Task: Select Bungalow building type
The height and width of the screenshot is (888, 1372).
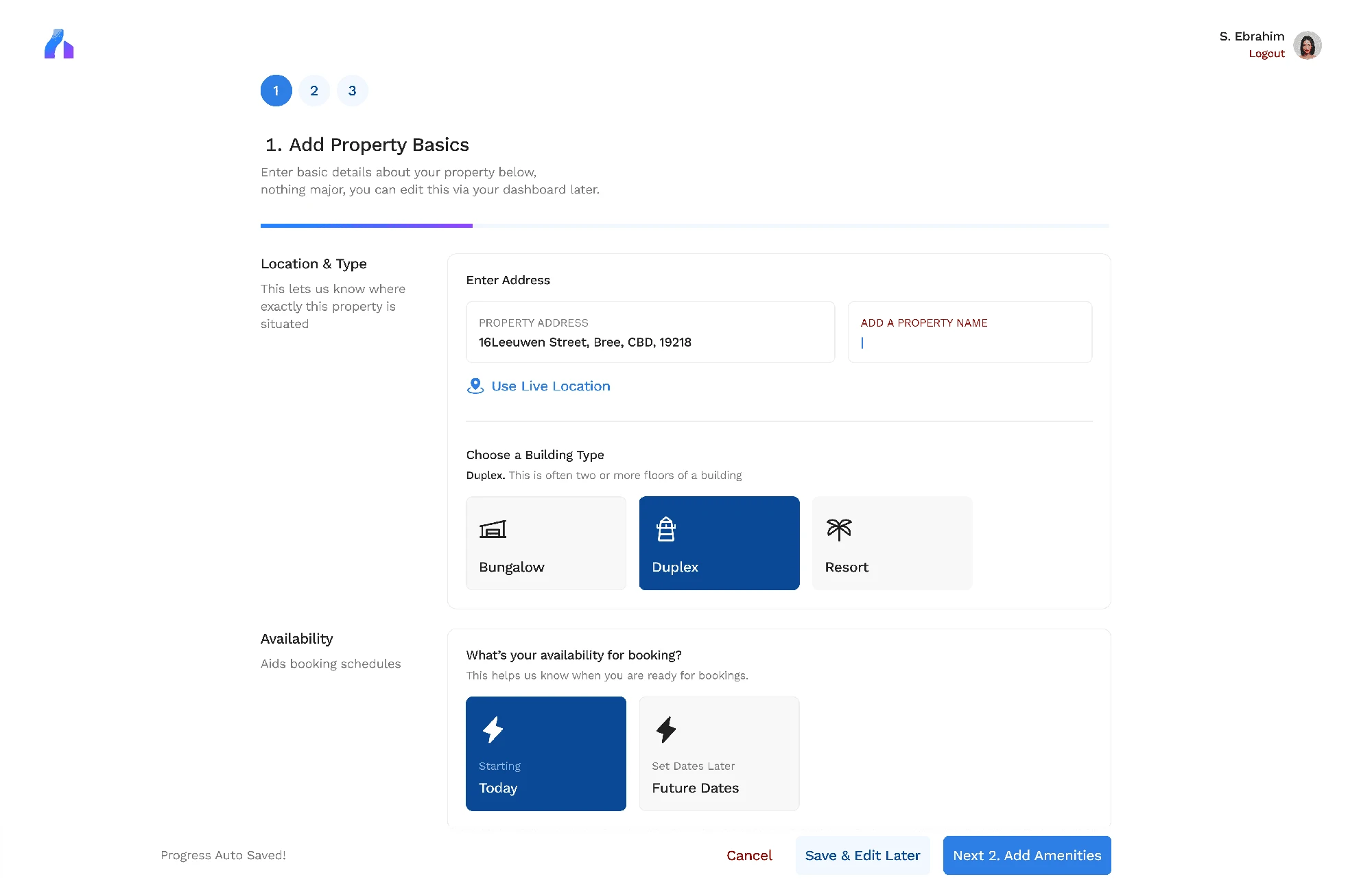Action: [546, 543]
